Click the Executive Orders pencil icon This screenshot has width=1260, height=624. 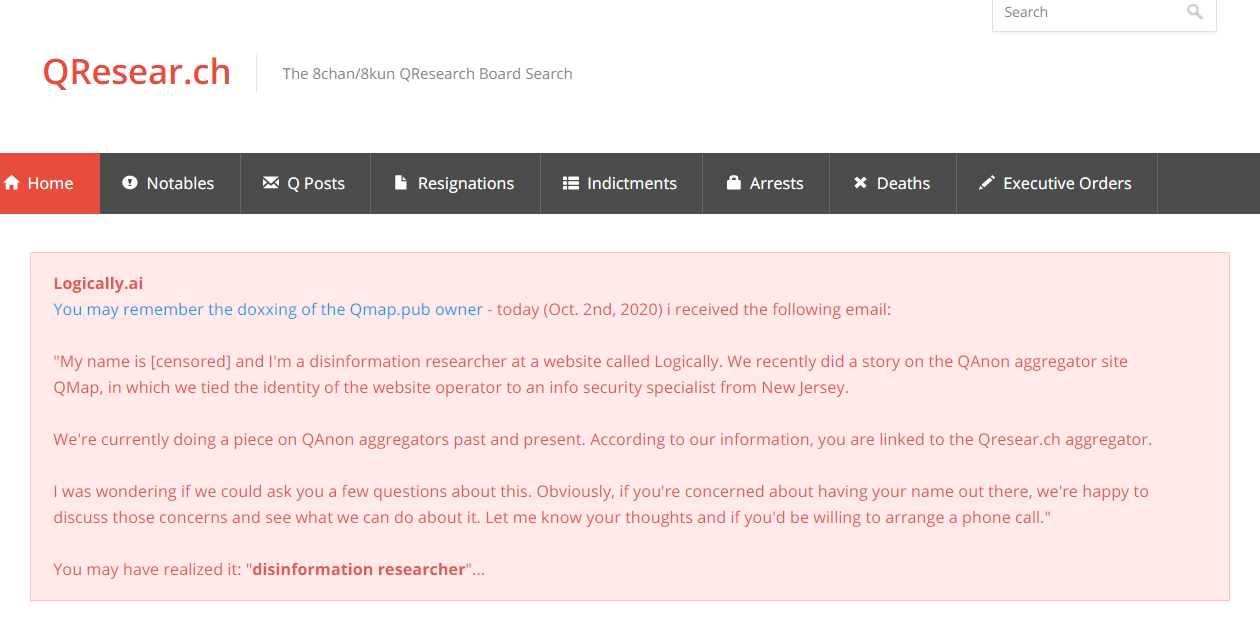point(987,183)
